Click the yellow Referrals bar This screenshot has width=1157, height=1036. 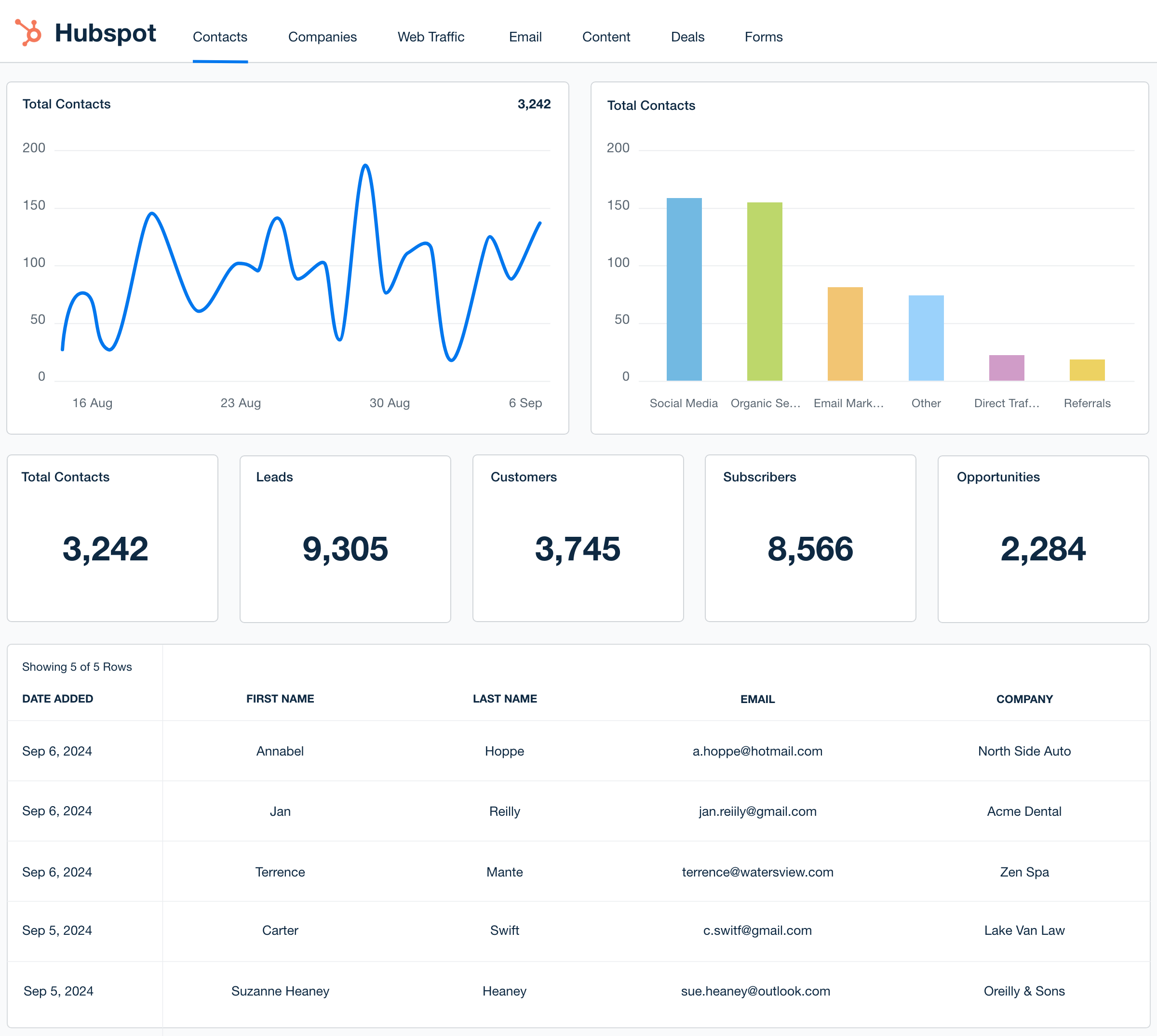pos(1087,370)
